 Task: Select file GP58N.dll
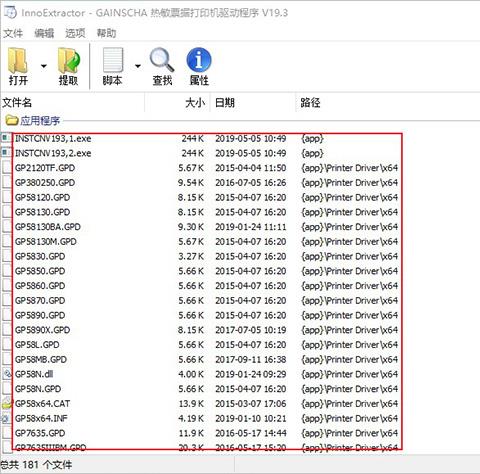(34, 374)
